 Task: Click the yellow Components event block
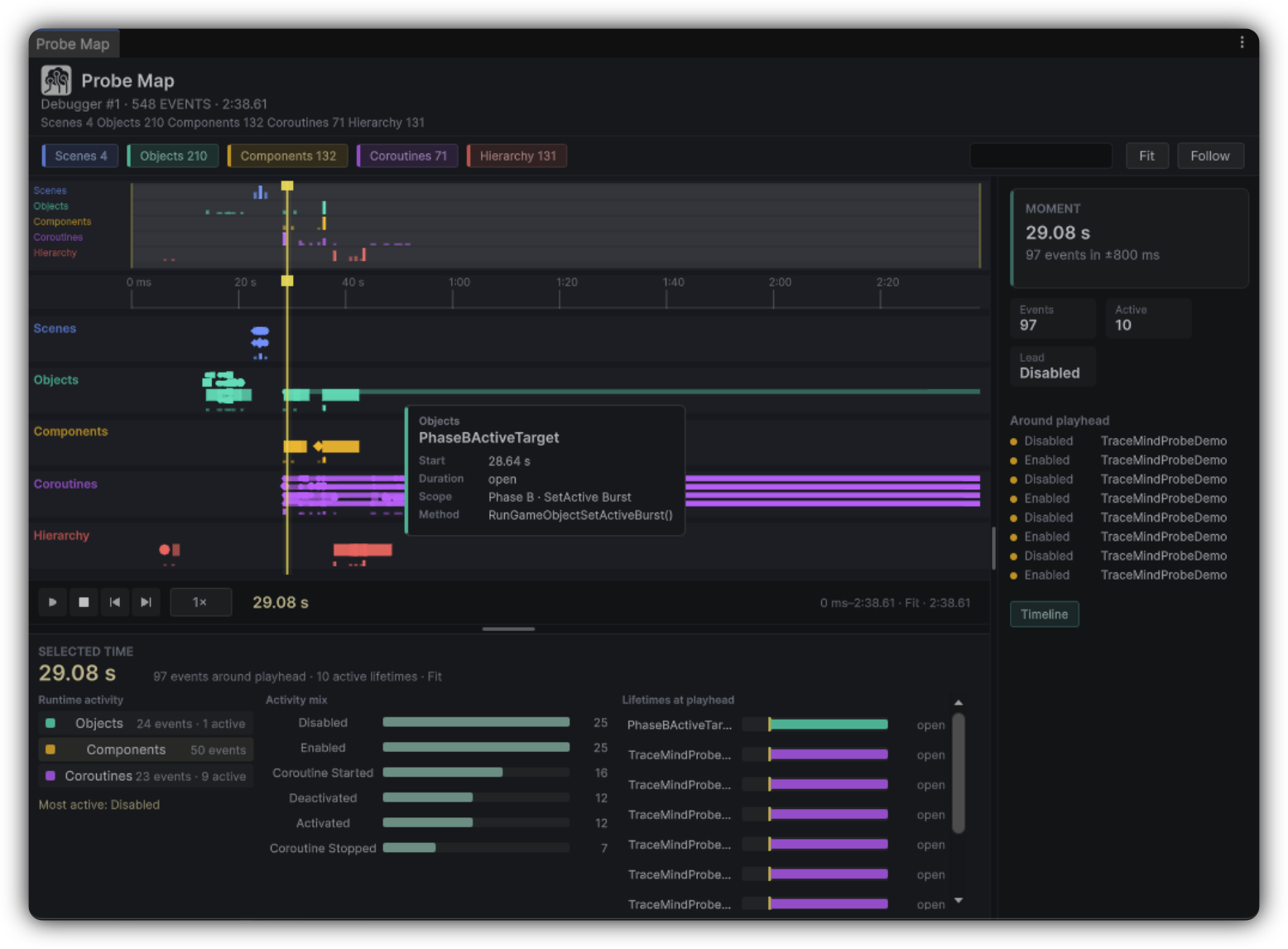[x=341, y=447]
